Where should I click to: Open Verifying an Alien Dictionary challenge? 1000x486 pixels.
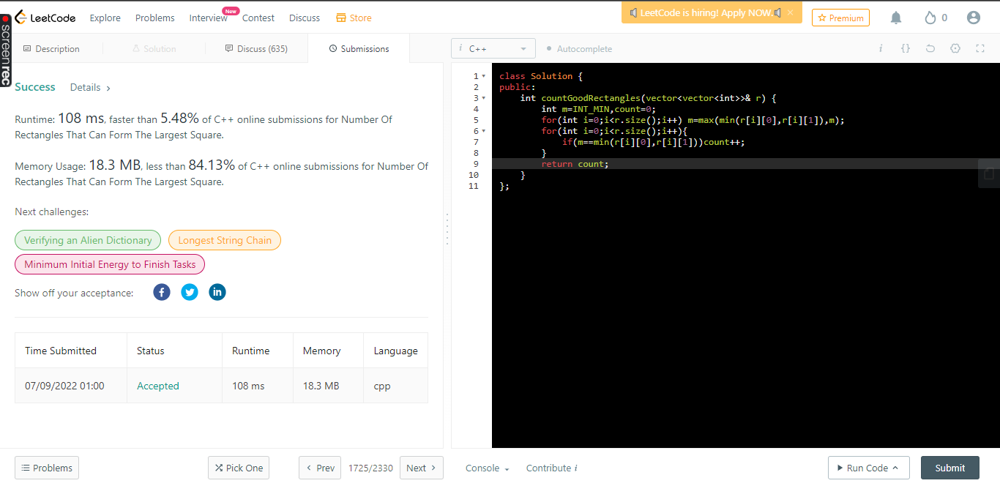87,240
